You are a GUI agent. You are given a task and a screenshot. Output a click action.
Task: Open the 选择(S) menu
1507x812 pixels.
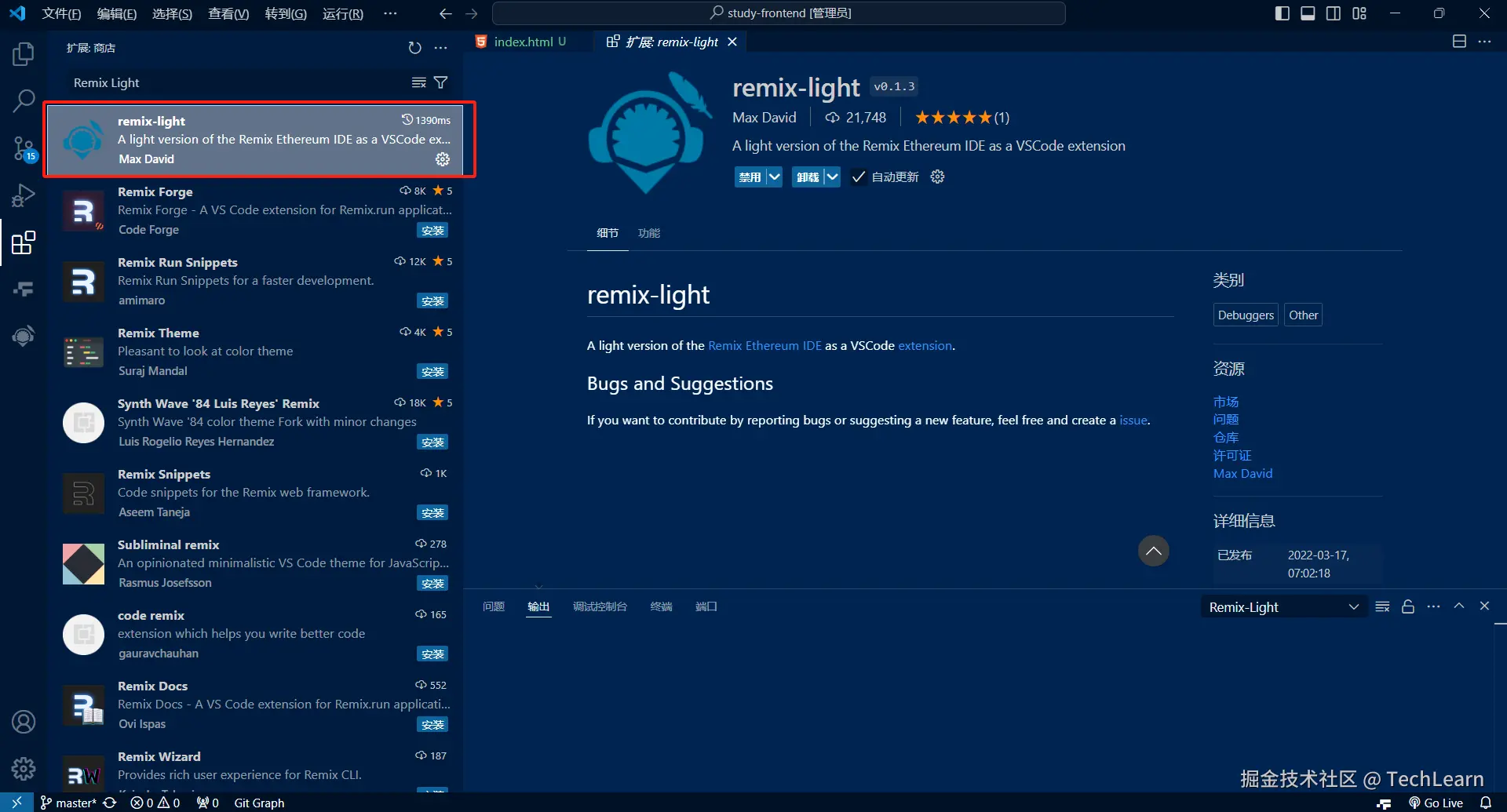pyautogui.click(x=172, y=13)
